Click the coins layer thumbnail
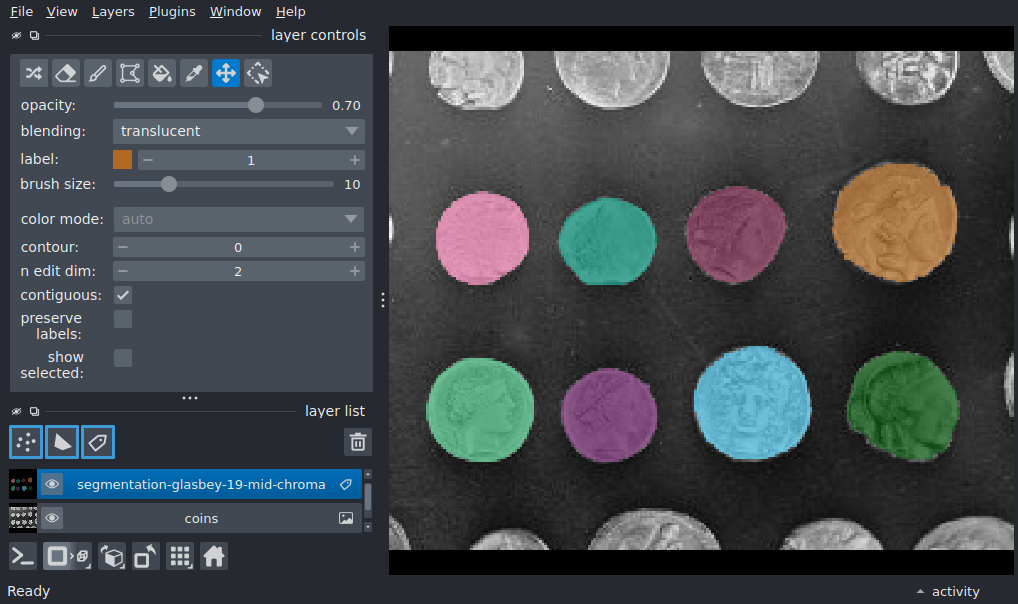 23,518
